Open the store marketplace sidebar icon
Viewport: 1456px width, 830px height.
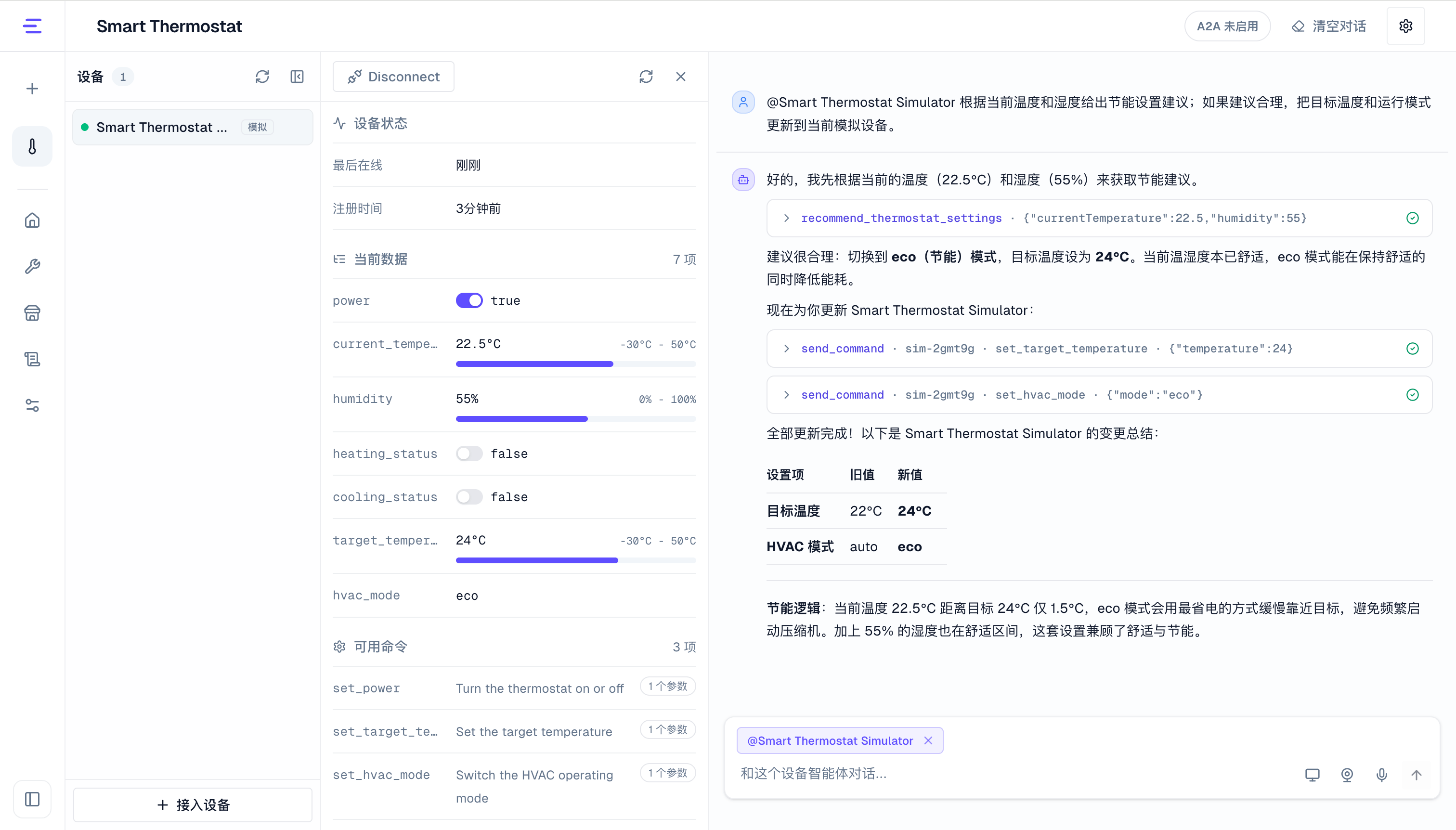pyautogui.click(x=32, y=312)
